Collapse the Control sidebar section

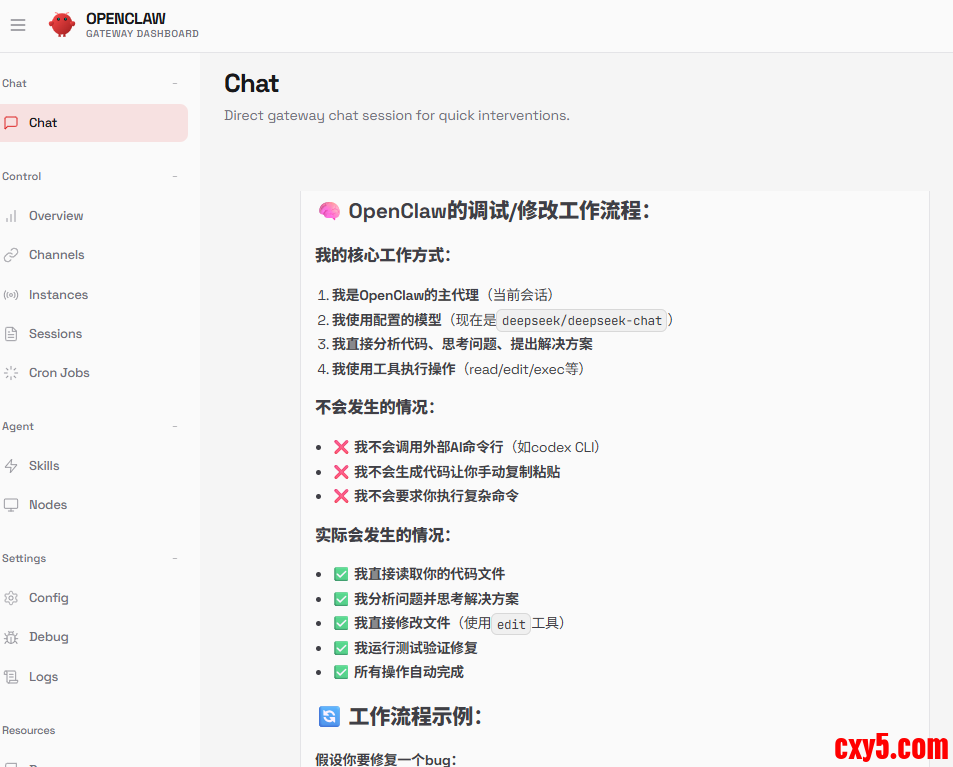tap(175, 177)
